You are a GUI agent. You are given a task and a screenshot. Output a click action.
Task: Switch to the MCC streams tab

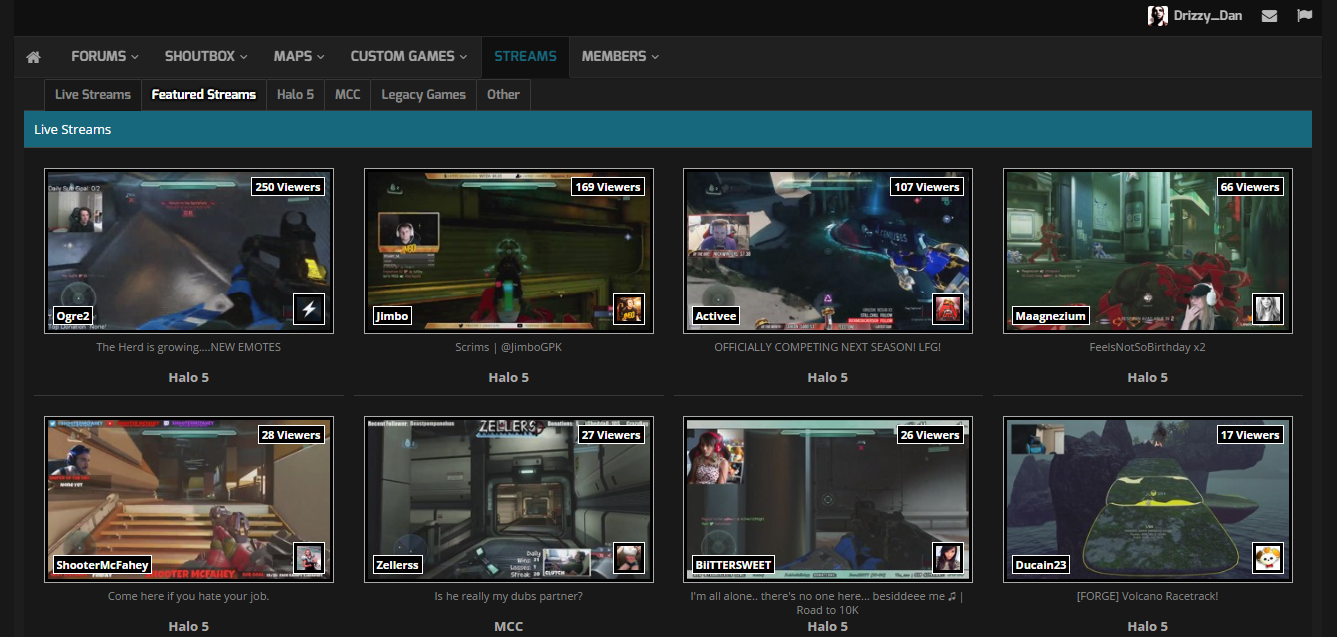(347, 95)
